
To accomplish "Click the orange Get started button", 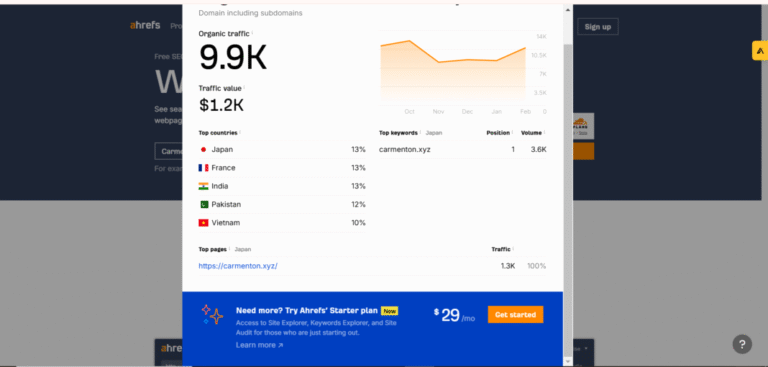I will (515, 315).
